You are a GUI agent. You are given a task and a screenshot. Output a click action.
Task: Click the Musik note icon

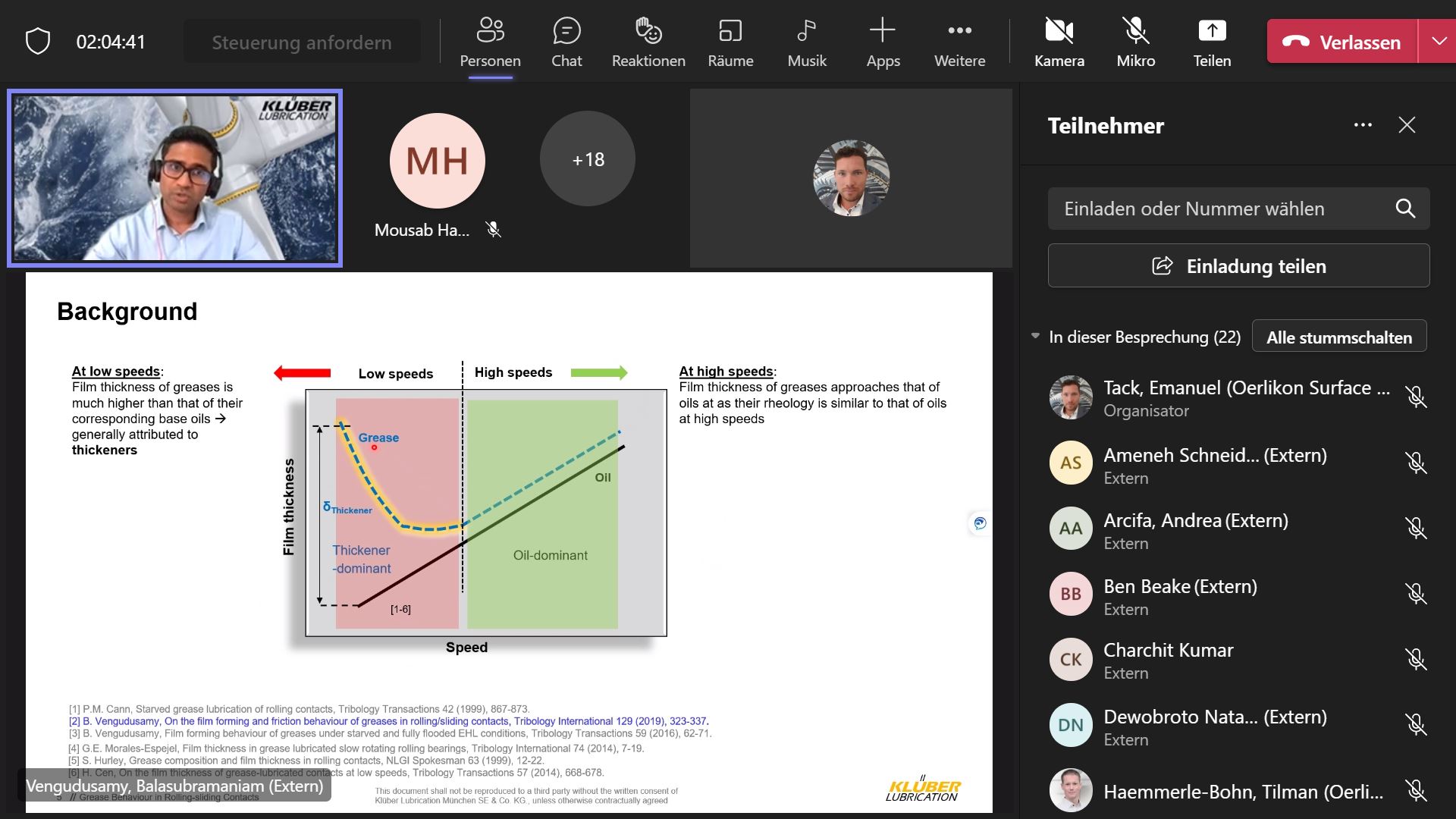[806, 31]
